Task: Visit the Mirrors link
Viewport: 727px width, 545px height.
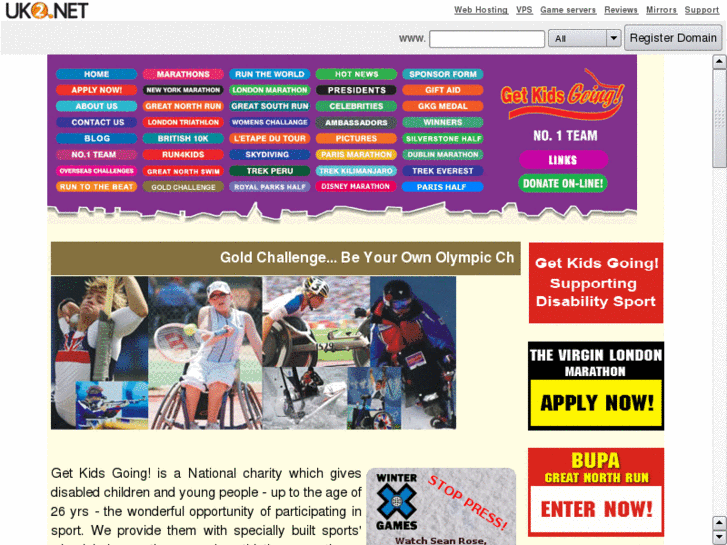Action: [x=662, y=10]
